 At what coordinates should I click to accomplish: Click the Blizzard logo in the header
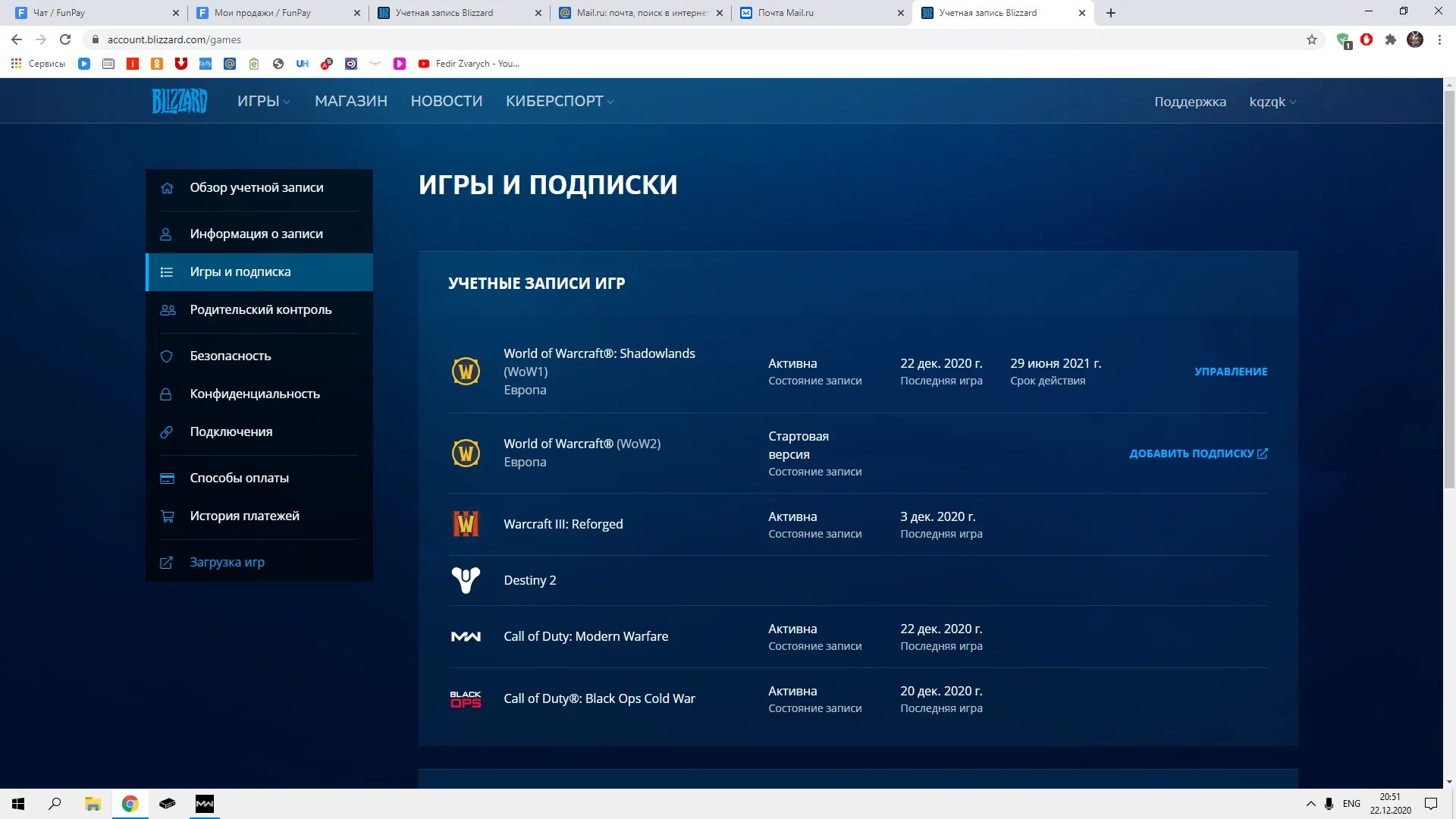pos(179,101)
